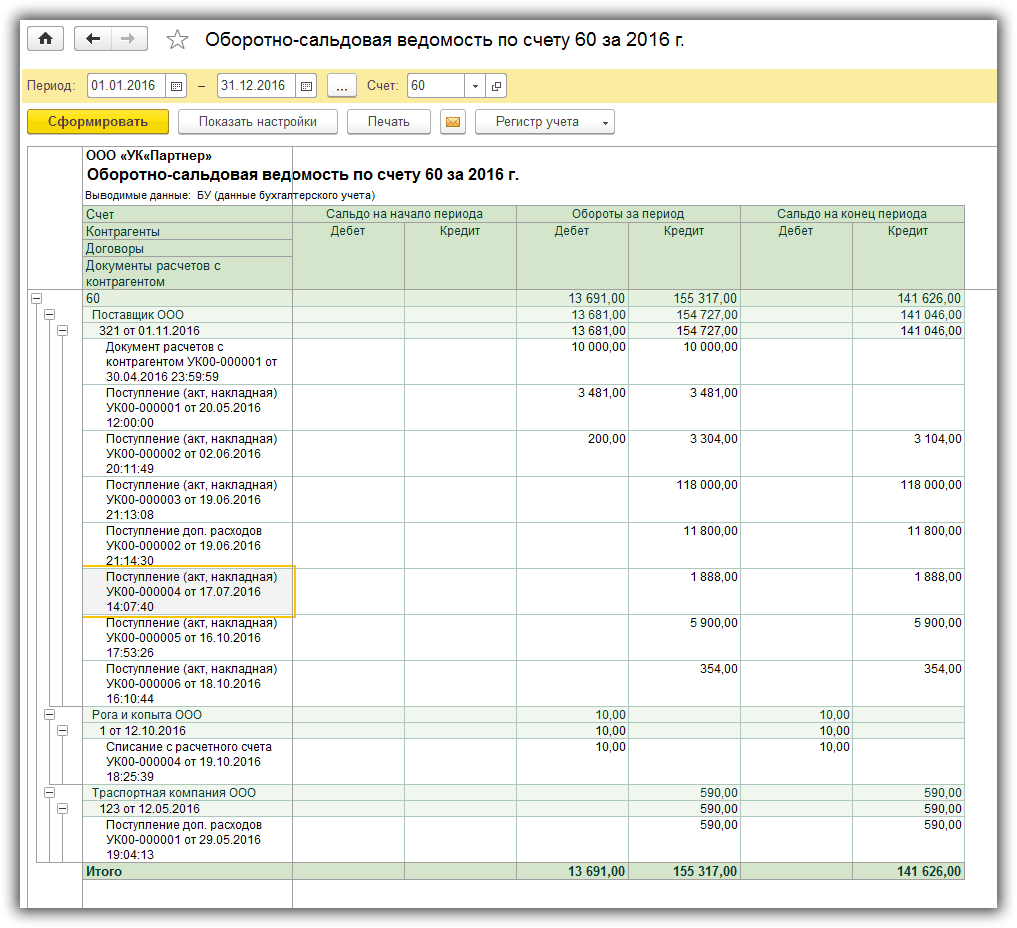
Task: Collapse account 60 top-level group
Action: coord(37,298)
